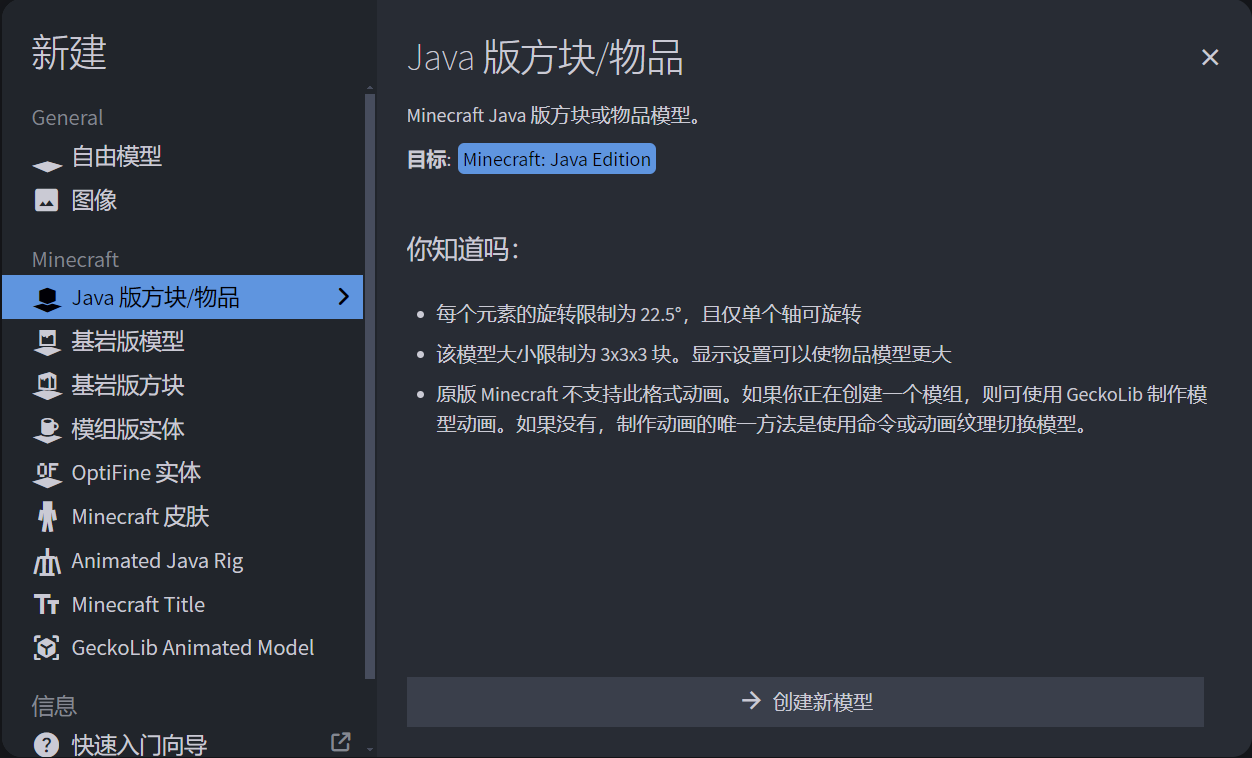Select 自由模型 format entry
Viewport: 1252px width, 758px height.
coord(117,157)
